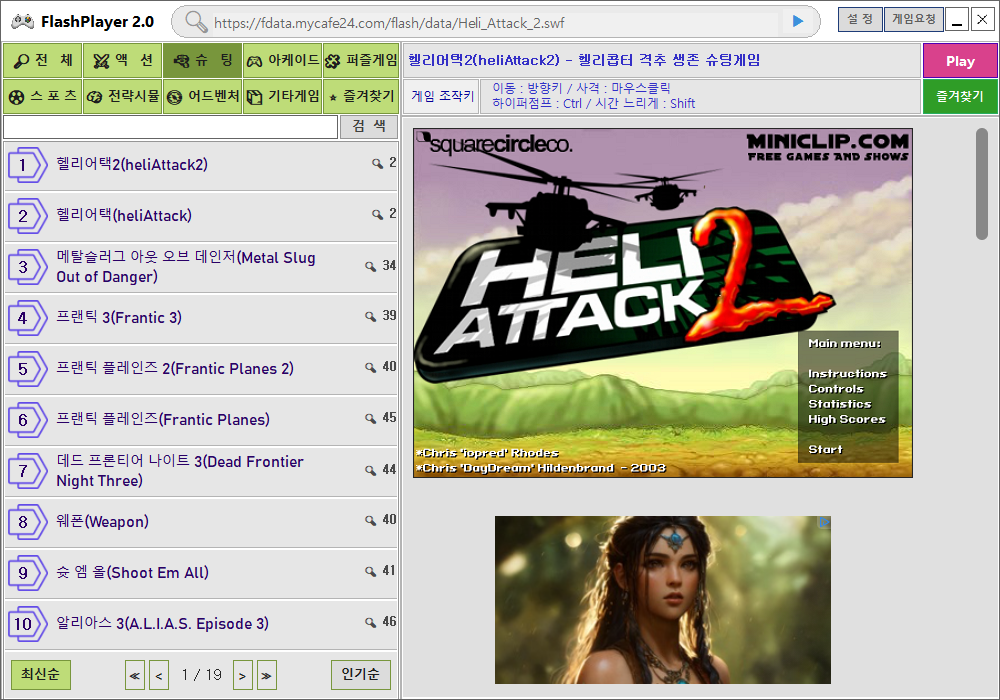1000x700 pixels.
Task: Click view-count magnifier icon on Frantic 3 row
Action: click(x=371, y=317)
